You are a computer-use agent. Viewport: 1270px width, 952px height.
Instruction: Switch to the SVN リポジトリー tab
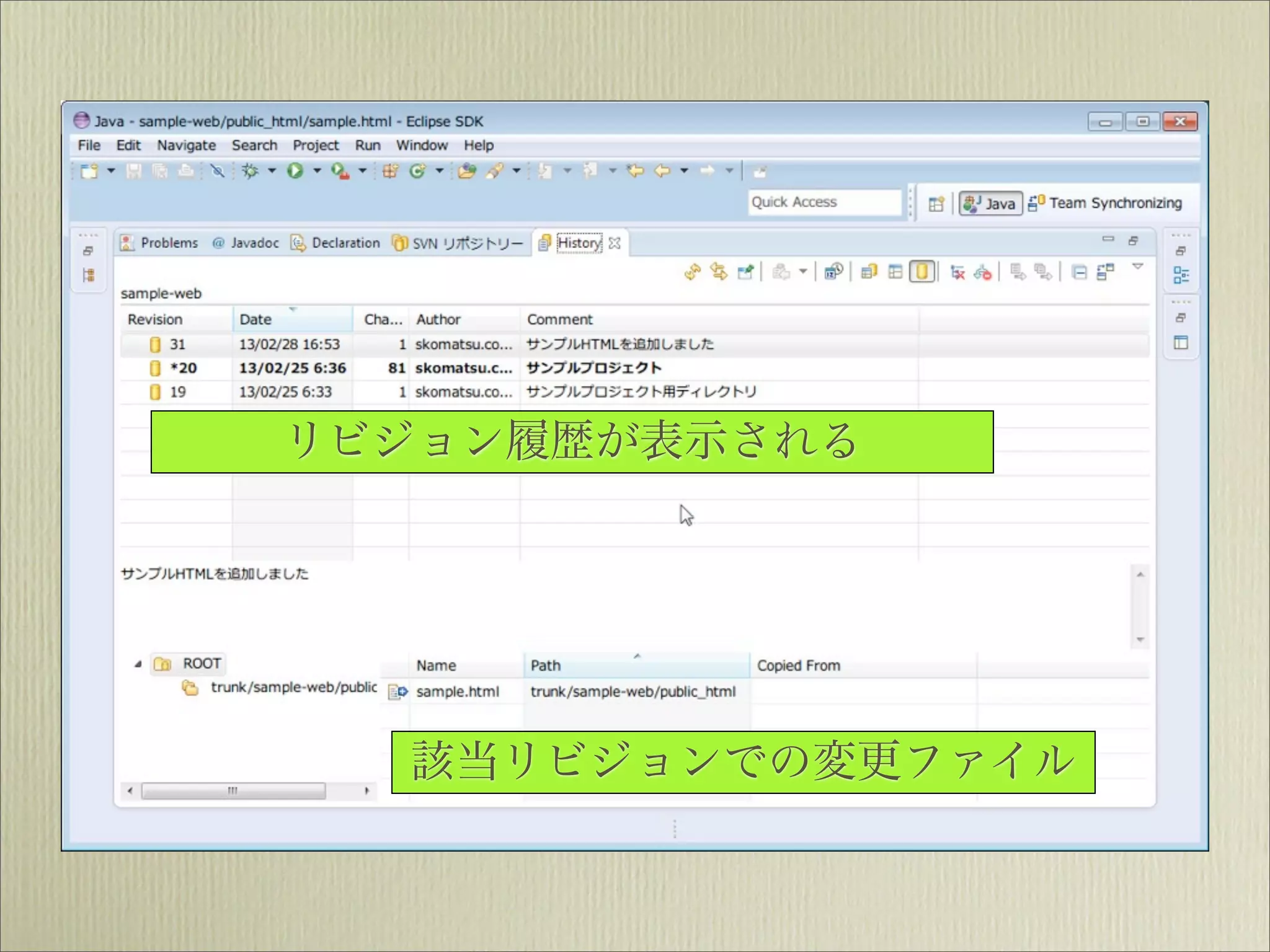click(x=459, y=243)
